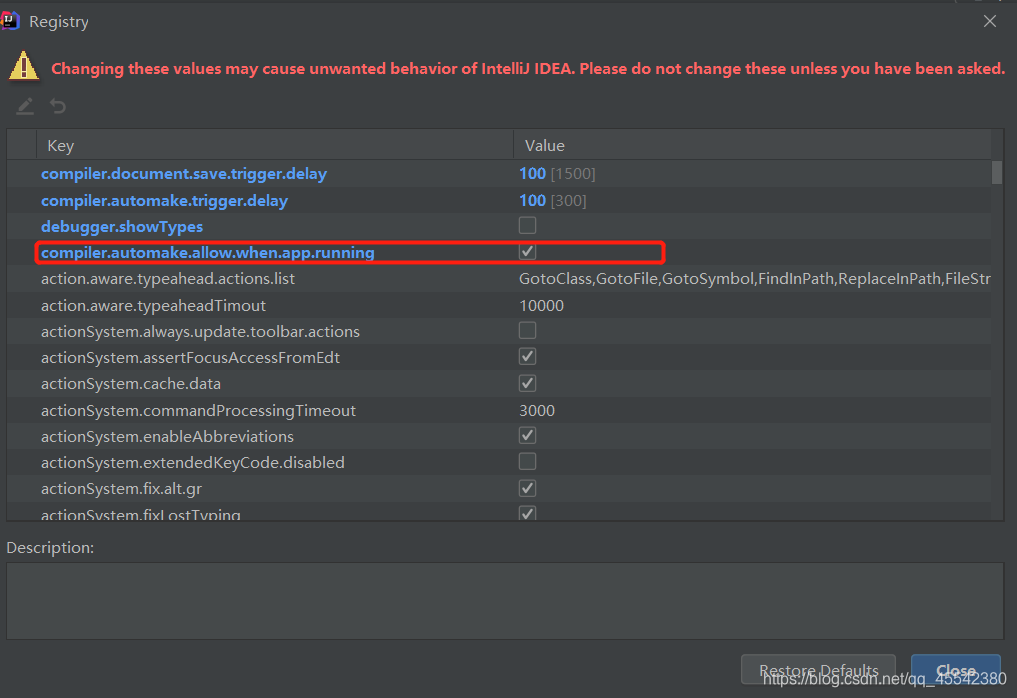The width and height of the screenshot is (1017, 698).
Task: Enable the debugger.showTypes checkbox
Action: [x=527, y=226]
